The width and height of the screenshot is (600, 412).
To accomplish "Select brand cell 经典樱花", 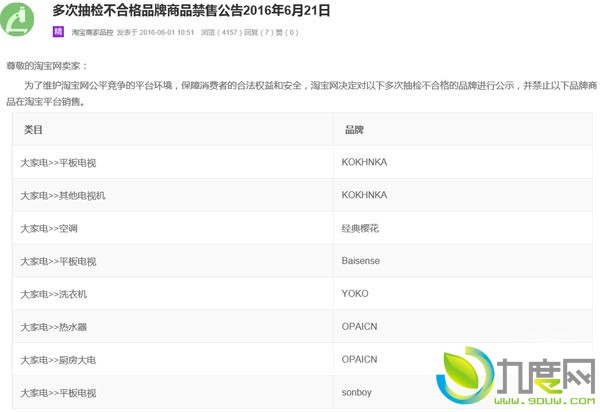I will point(360,228).
